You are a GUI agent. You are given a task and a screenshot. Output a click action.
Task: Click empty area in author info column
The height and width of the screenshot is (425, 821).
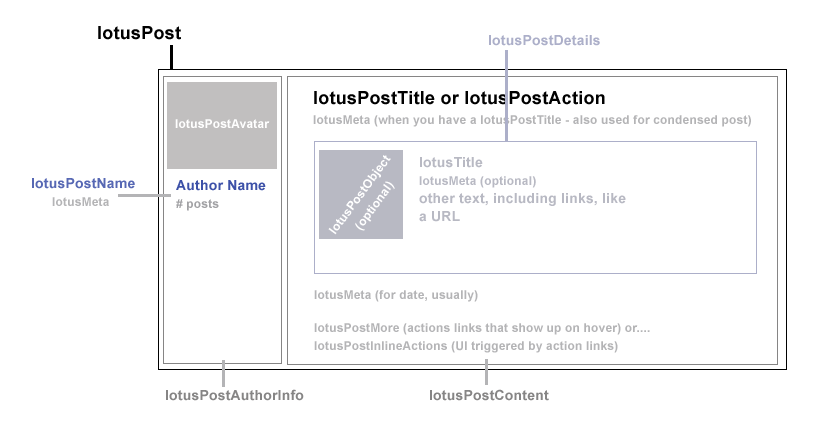pos(222,290)
